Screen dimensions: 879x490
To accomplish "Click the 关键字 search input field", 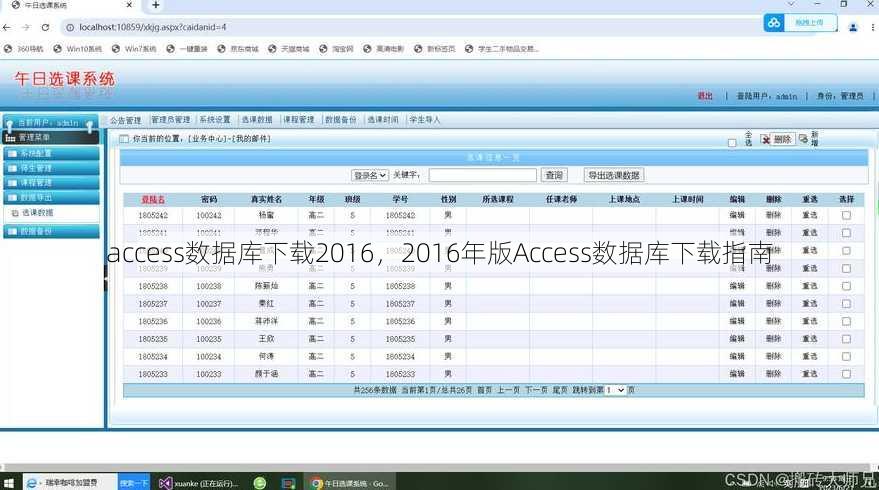I will pyautogui.click(x=483, y=175).
